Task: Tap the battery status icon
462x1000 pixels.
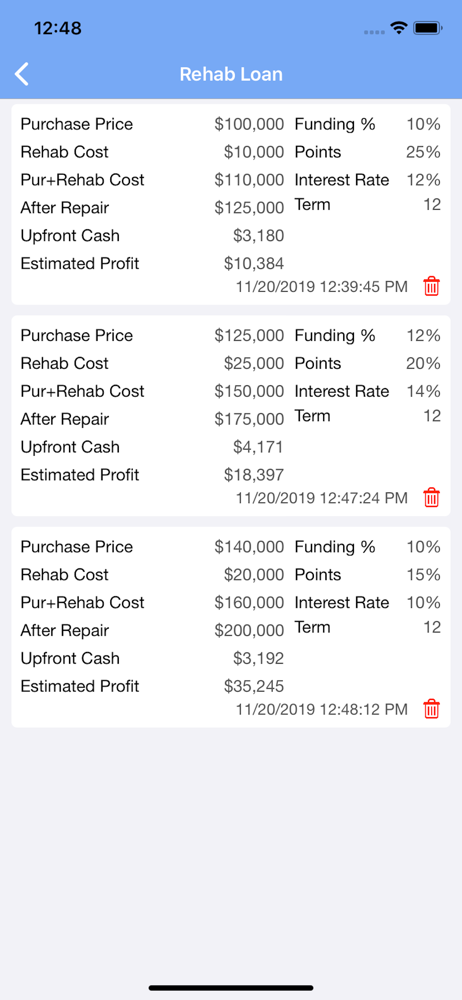Action: pyautogui.click(x=428, y=28)
